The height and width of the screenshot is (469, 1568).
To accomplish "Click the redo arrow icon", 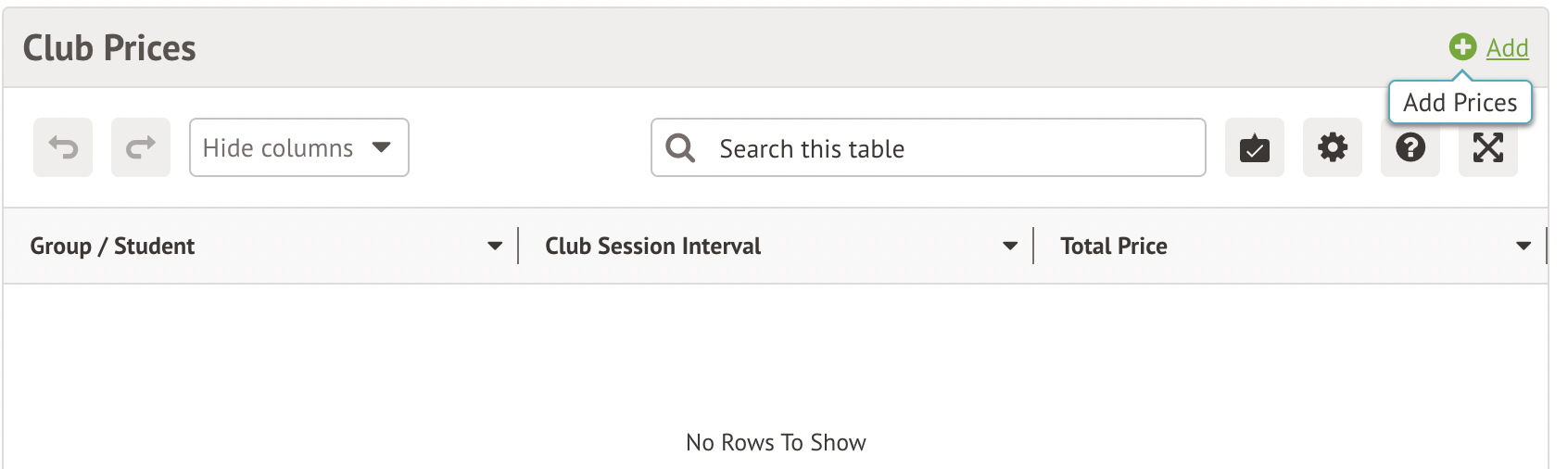I will (141, 147).
